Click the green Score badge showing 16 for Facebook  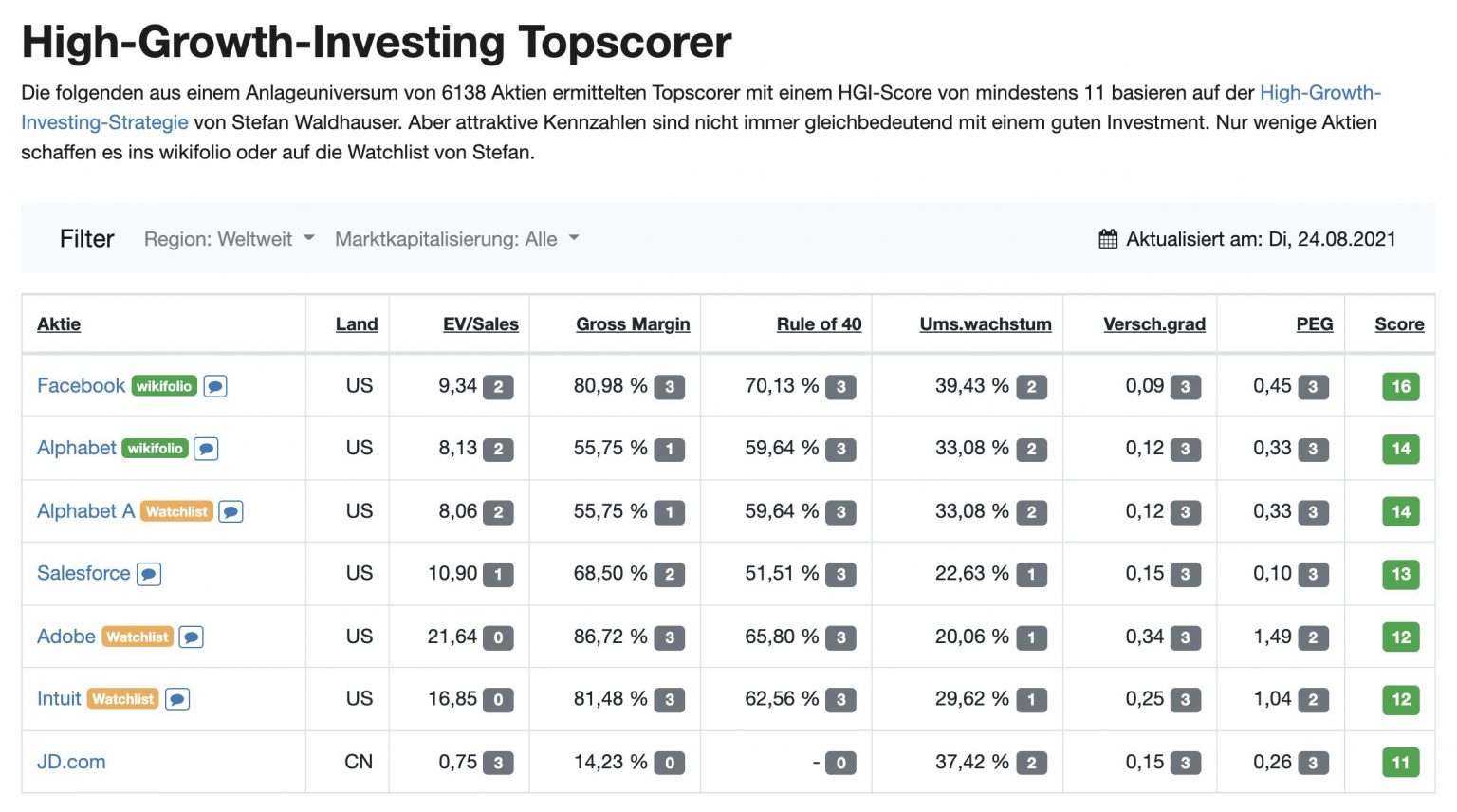1401,386
